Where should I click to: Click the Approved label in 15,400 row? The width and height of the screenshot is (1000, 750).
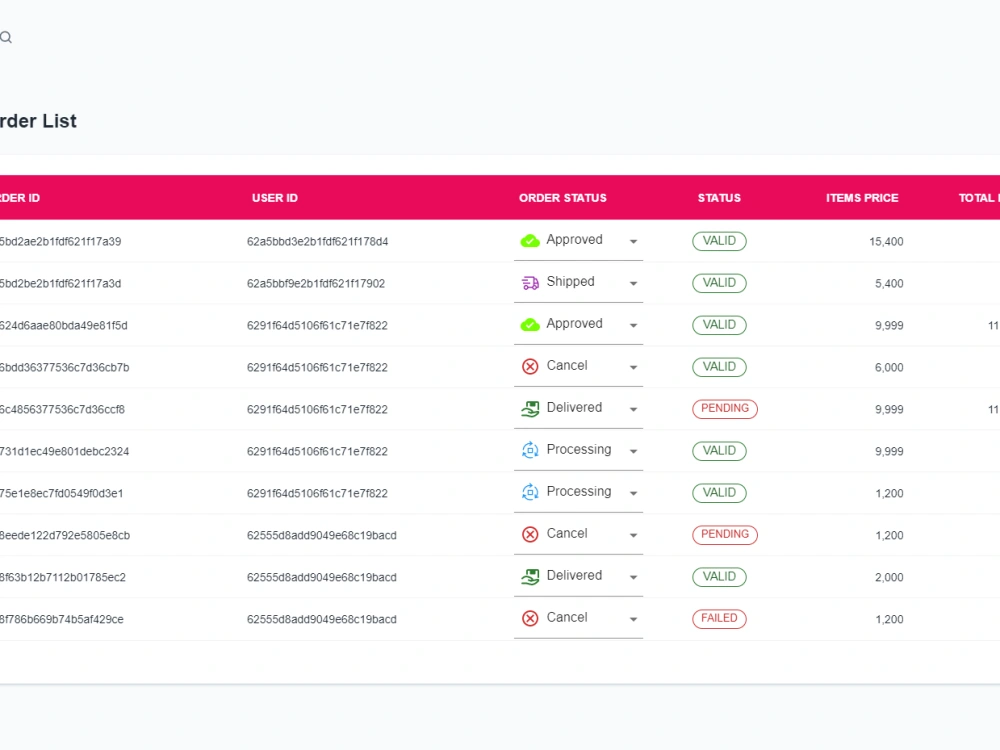click(574, 240)
